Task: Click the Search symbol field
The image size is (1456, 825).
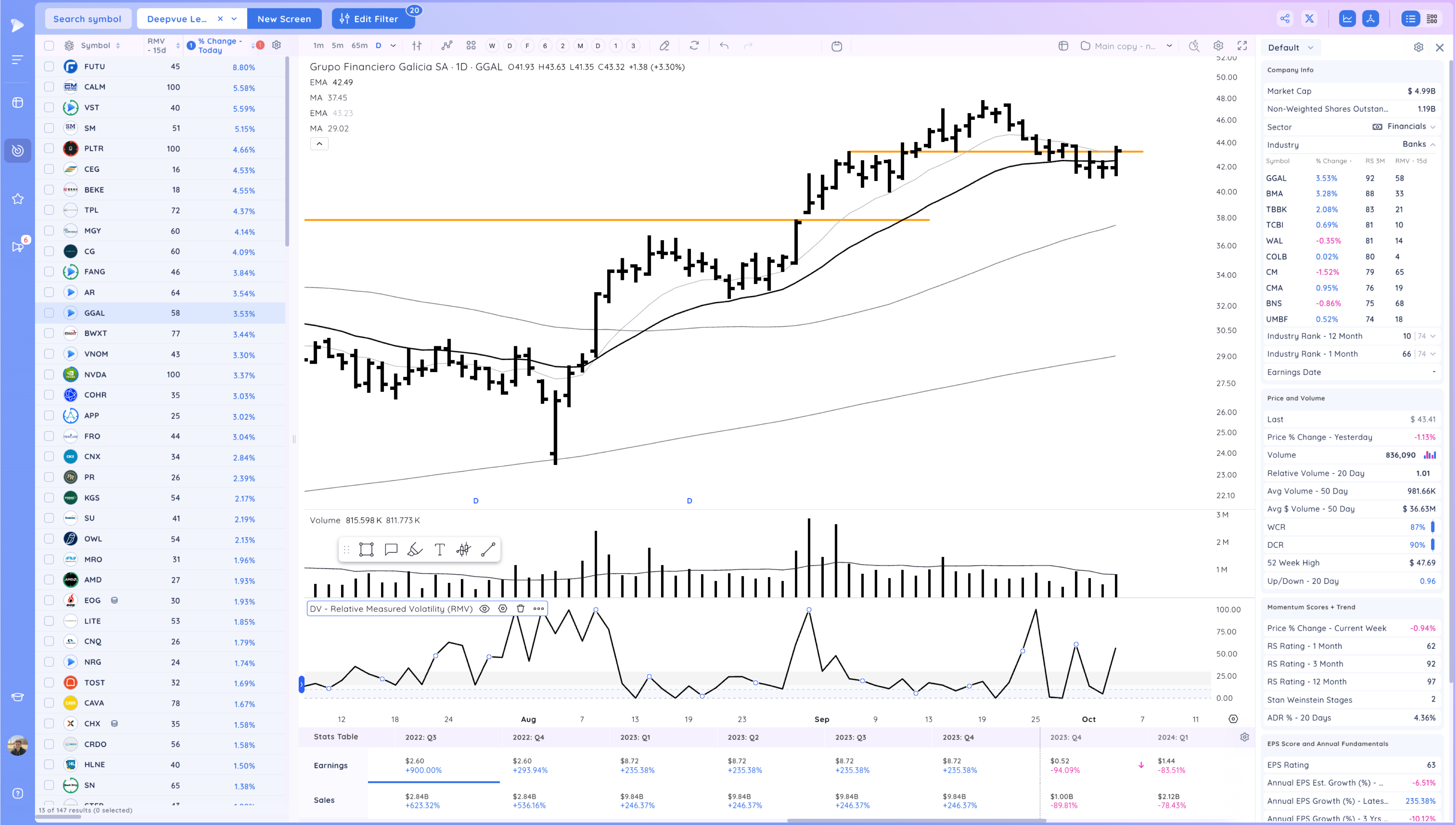Action: [x=87, y=19]
